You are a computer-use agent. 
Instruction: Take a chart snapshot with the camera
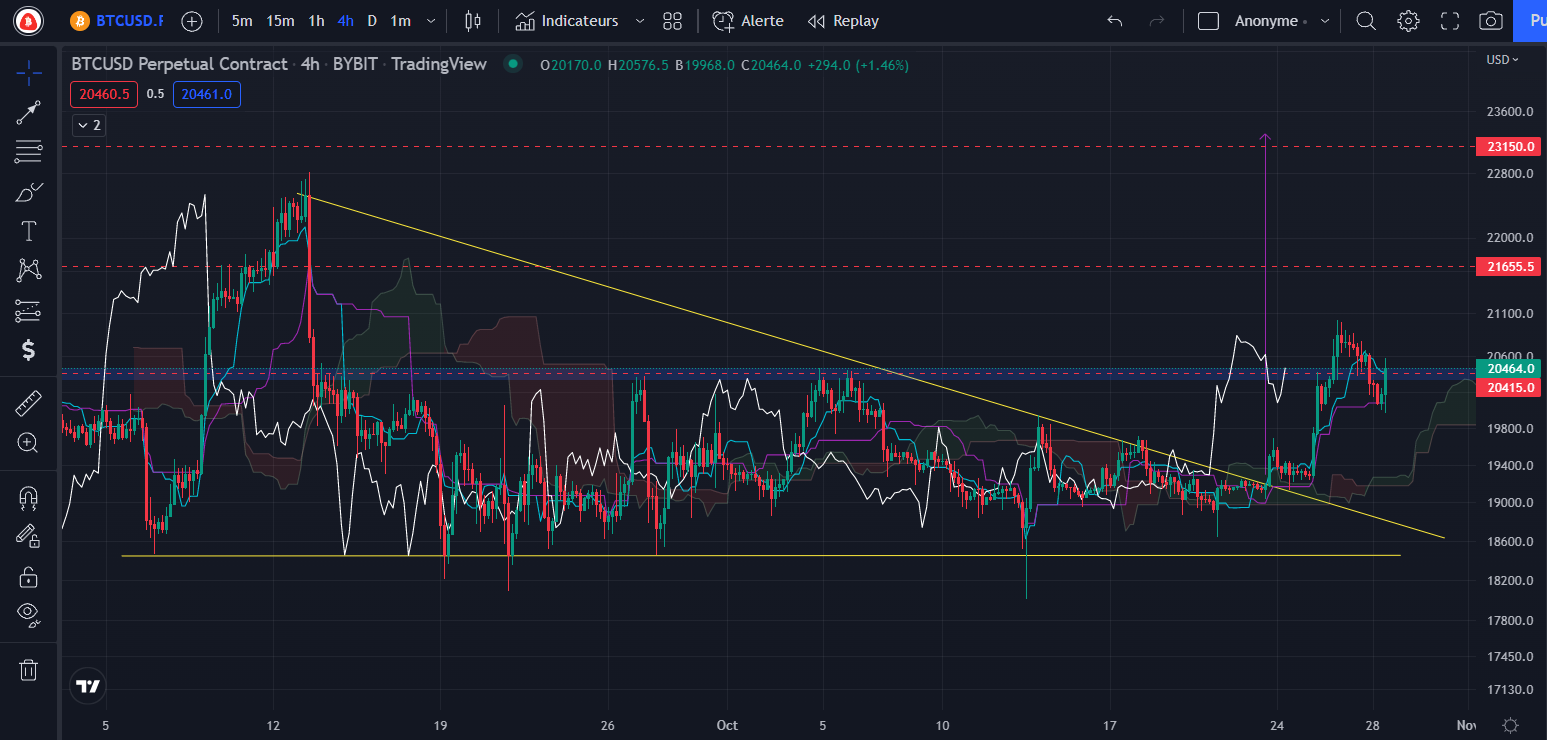click(1490, 20)
